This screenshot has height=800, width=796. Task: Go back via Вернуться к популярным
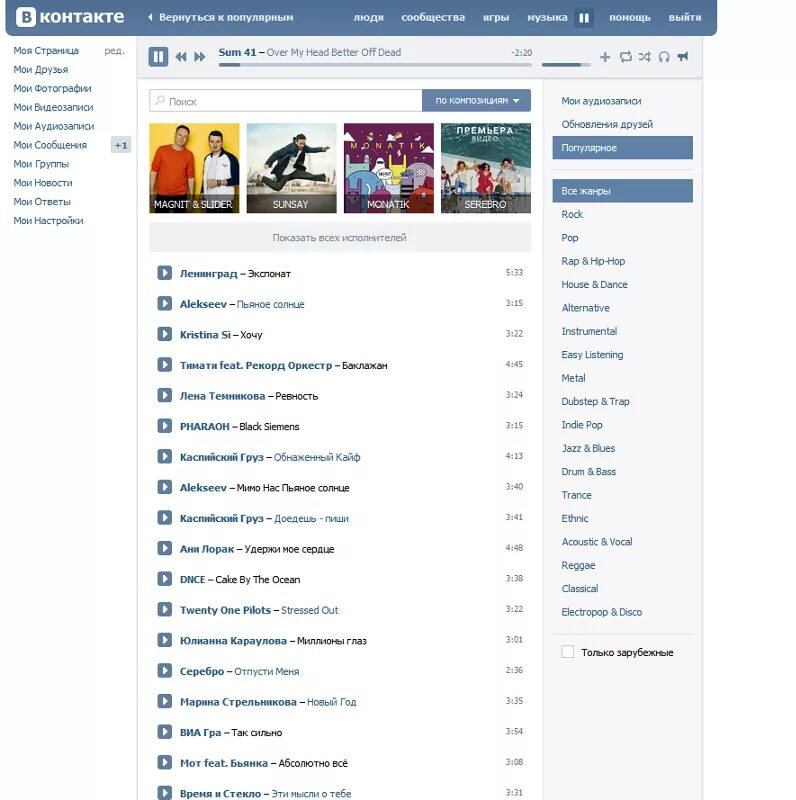pos(221,17)
